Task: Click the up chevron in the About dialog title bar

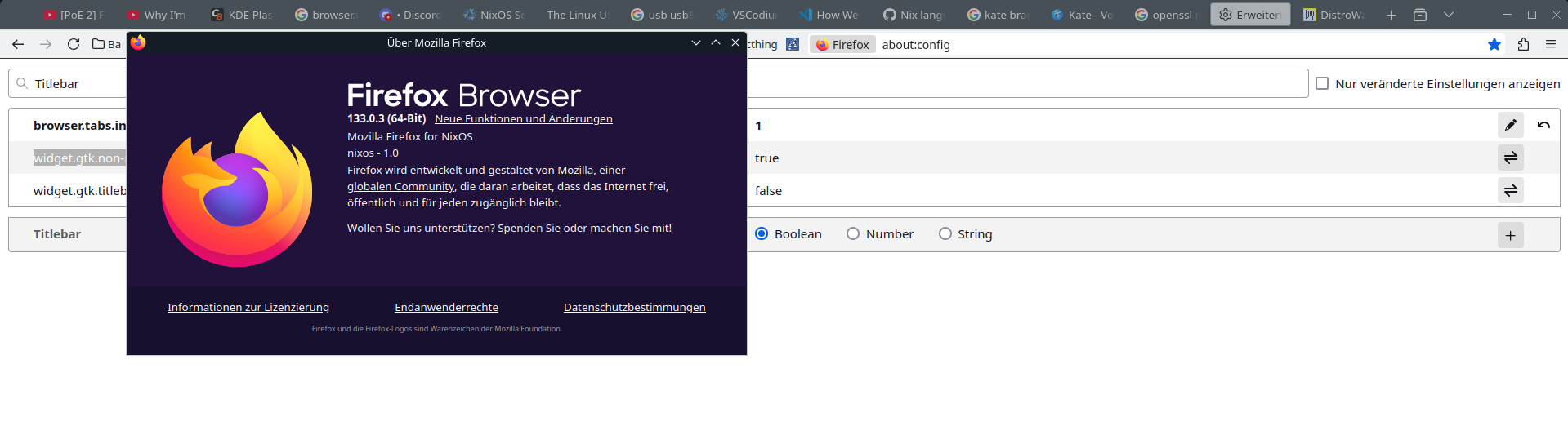Action: (x=716, y=42)
